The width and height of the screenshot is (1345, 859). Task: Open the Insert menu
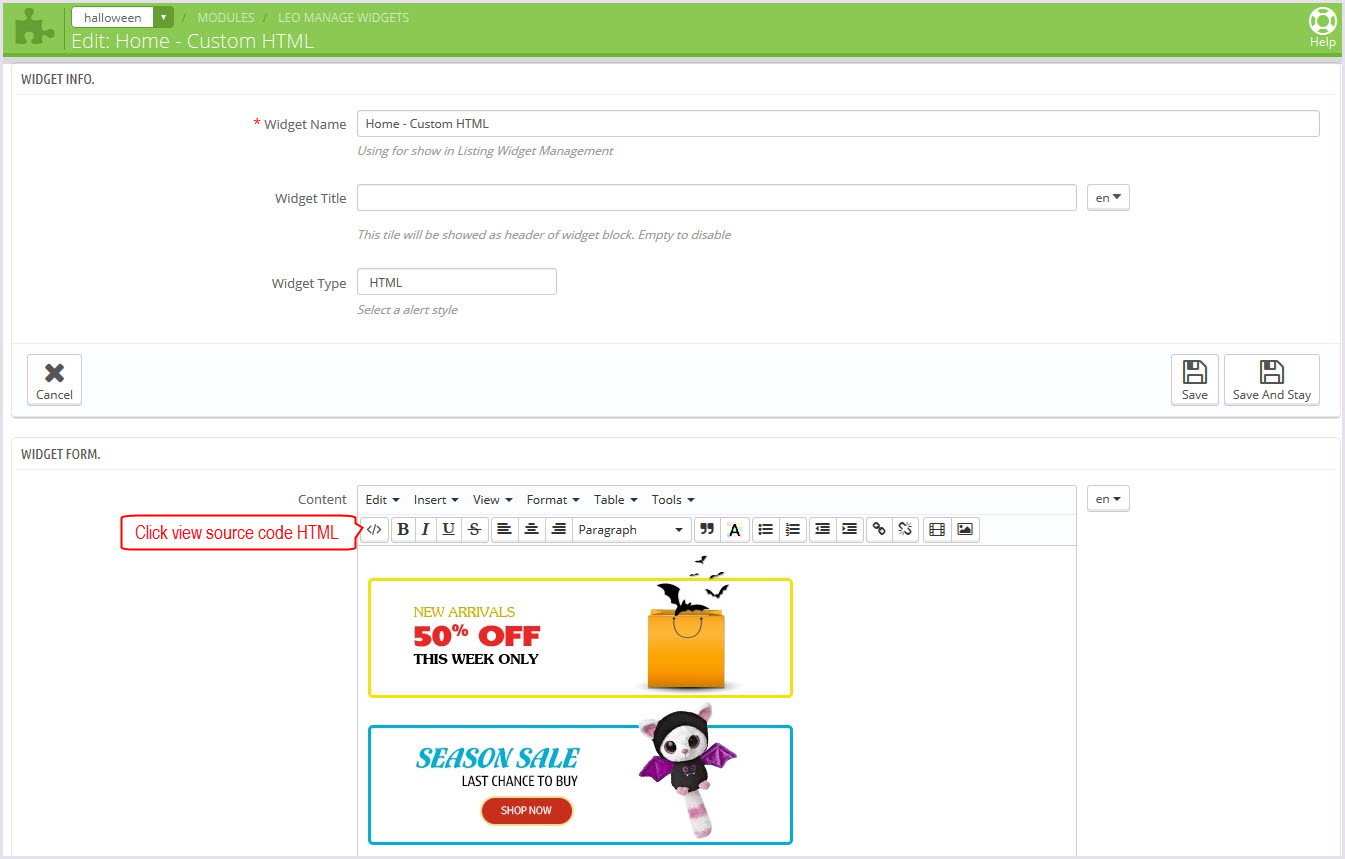coord(436,500)
